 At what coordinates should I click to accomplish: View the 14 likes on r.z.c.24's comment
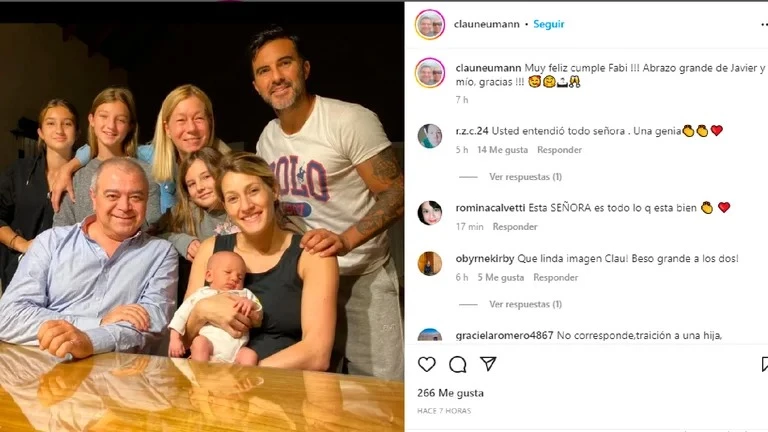tap(502, 150)
